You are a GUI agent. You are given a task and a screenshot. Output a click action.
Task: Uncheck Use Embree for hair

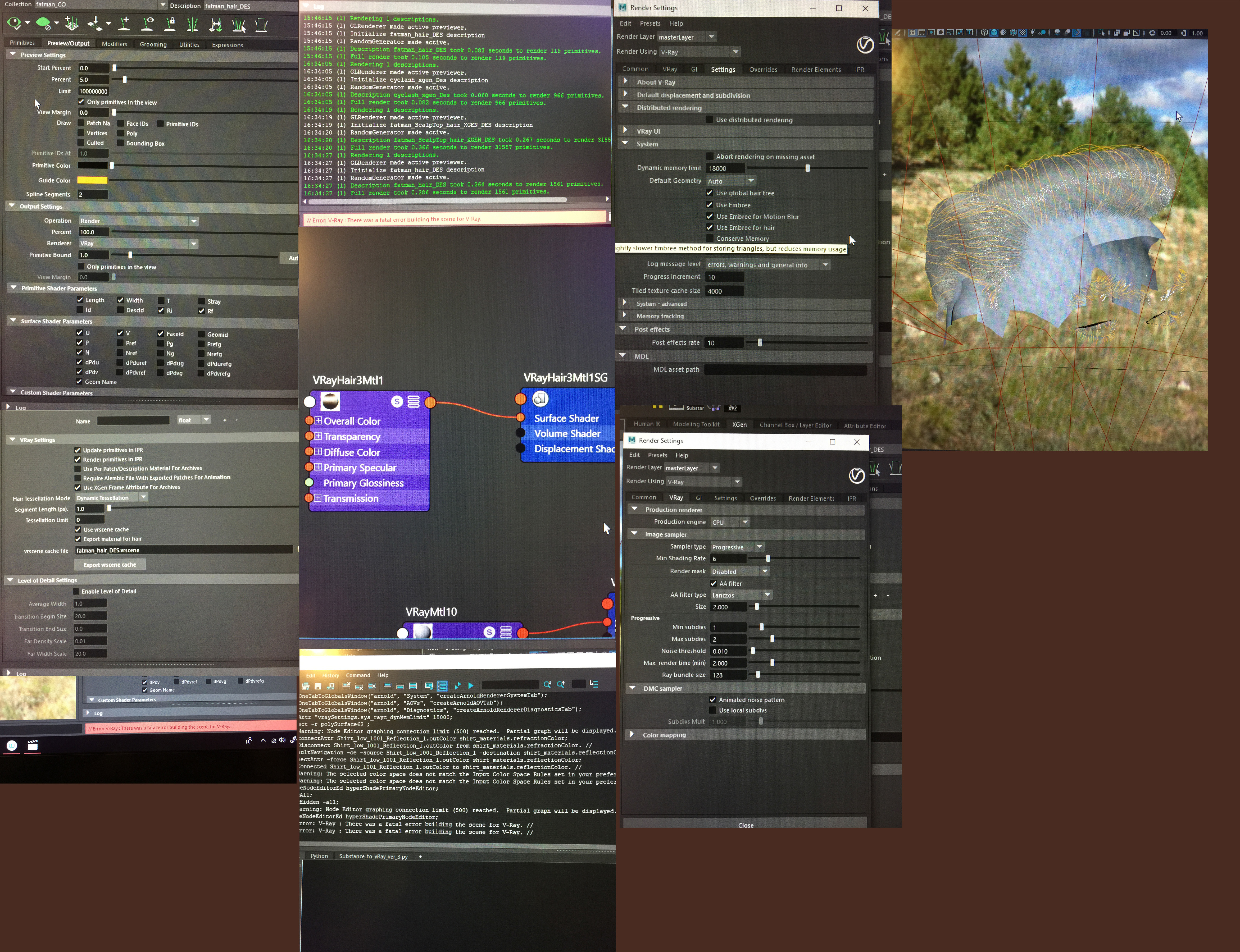point(709,227)
